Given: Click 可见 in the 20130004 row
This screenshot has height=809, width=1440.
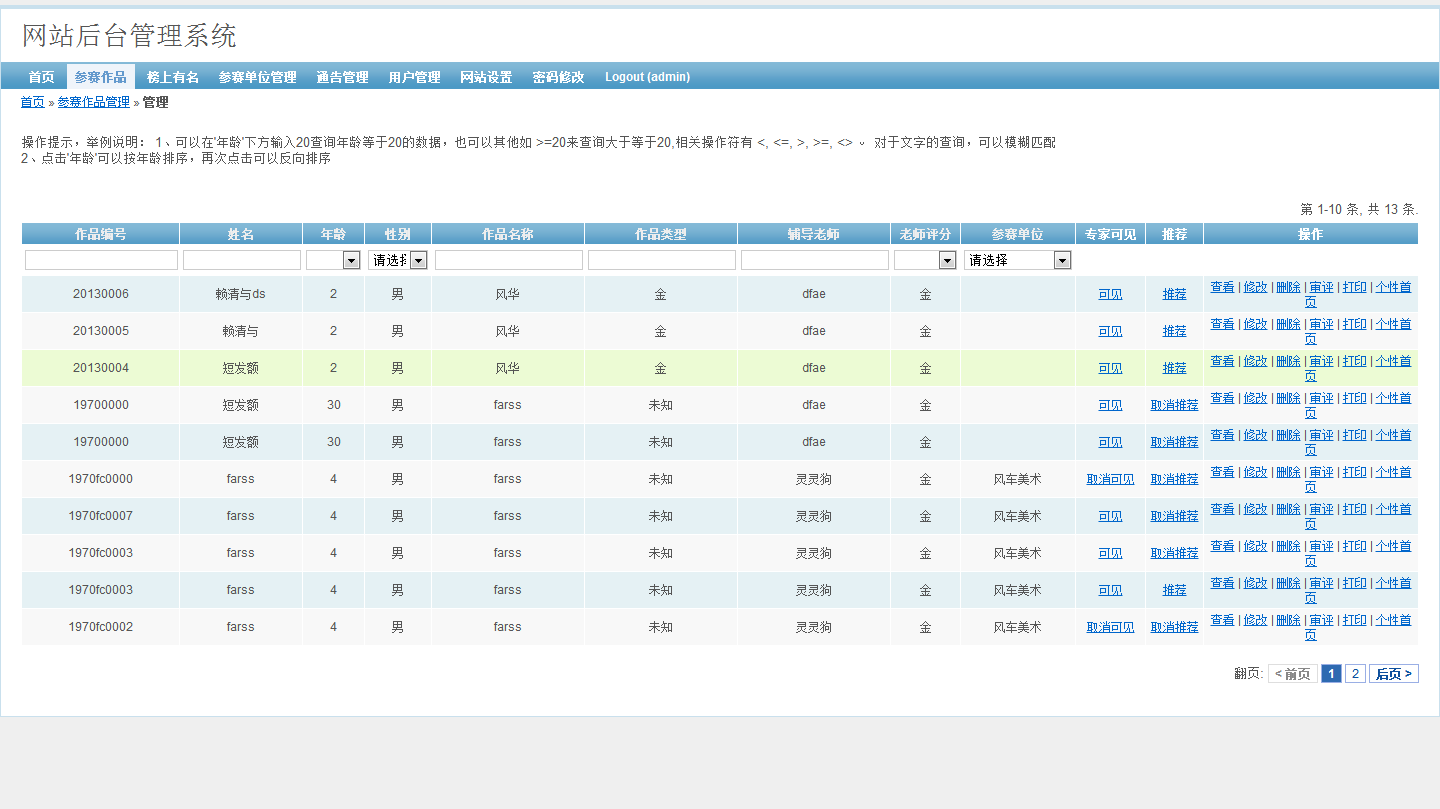Looking at the screenshot, I should (x=1110, y=368).
